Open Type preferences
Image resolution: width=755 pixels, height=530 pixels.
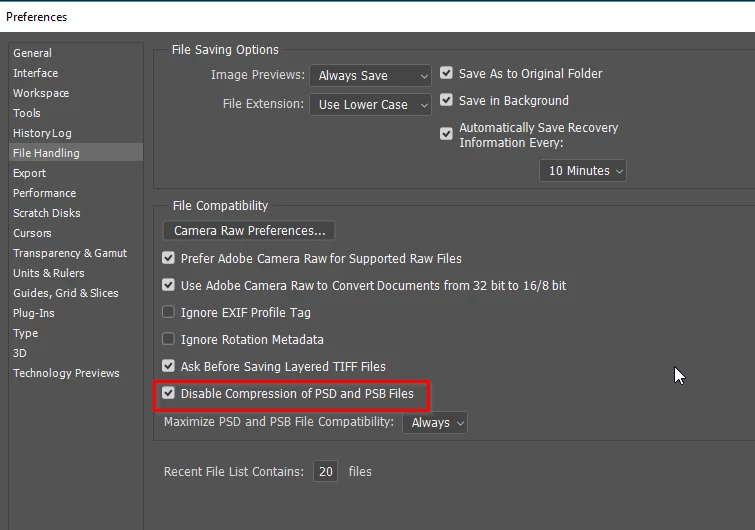click(x=26, y=333)
